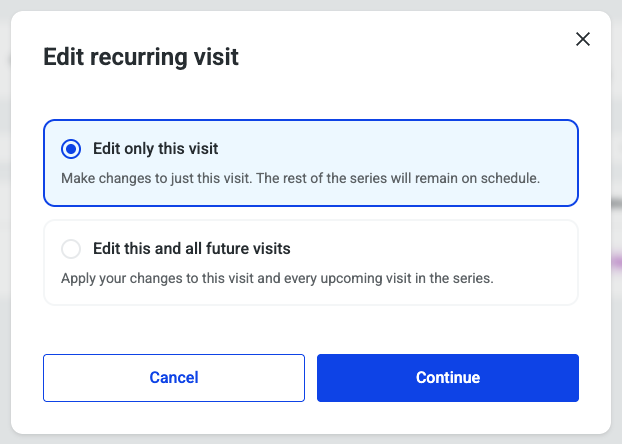Cancel editing the recurring visit
This screenshot has height=444, width=622.
tap(174, 378)
